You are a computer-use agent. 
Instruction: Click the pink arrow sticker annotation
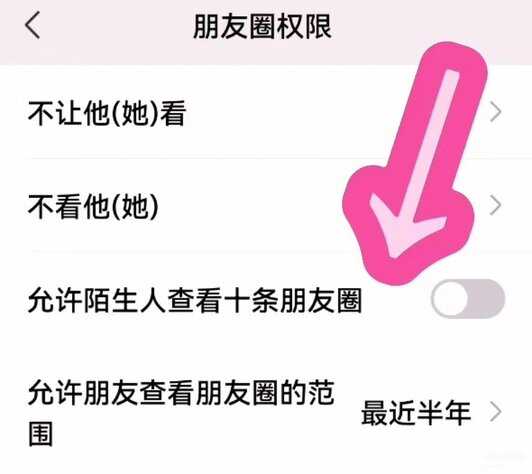pyautogui.click(x=415, y=163)
